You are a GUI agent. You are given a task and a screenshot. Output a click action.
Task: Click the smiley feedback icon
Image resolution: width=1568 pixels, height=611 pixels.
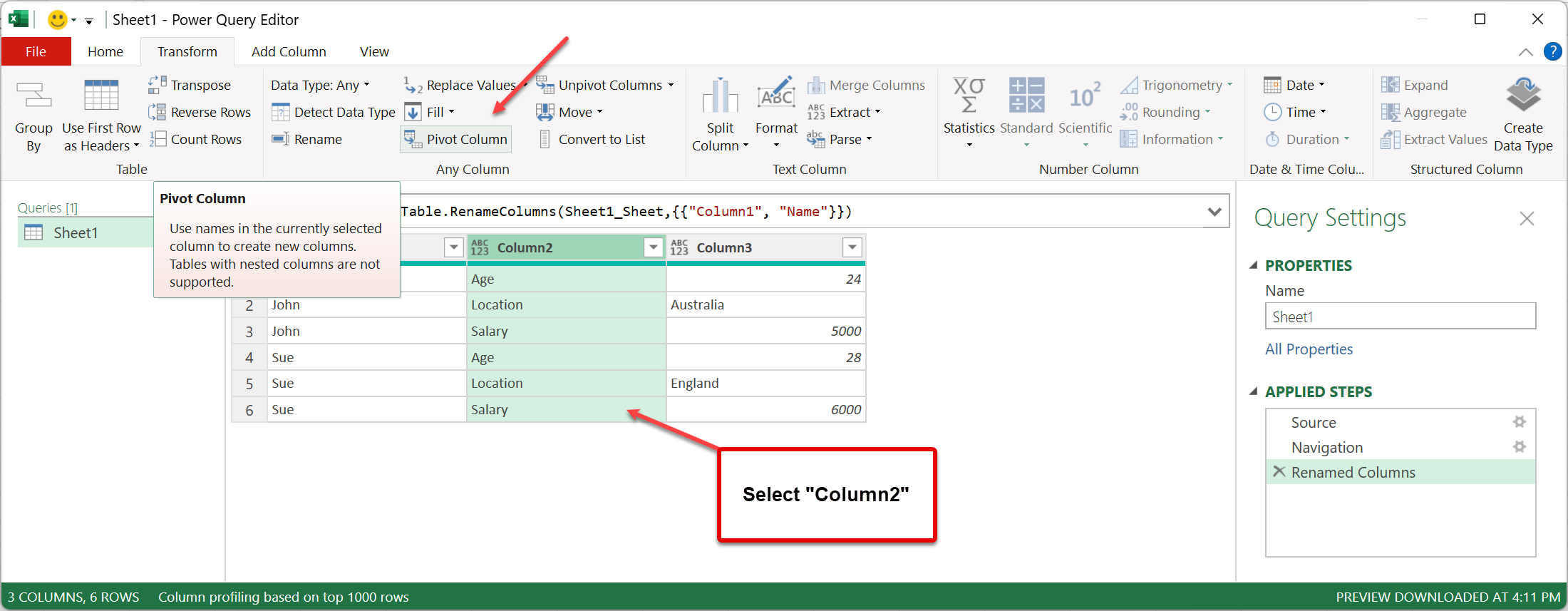[x=57, y=19]
